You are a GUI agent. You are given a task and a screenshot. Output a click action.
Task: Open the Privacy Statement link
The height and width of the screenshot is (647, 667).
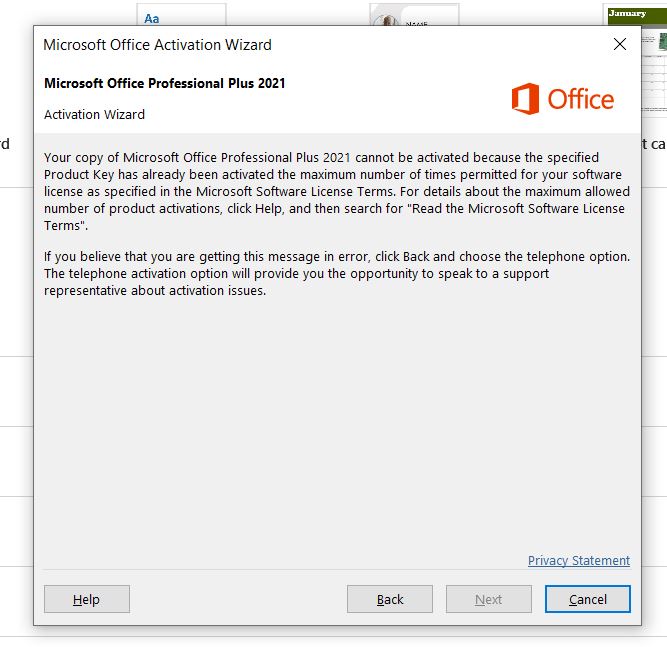[x=579, y=561]
